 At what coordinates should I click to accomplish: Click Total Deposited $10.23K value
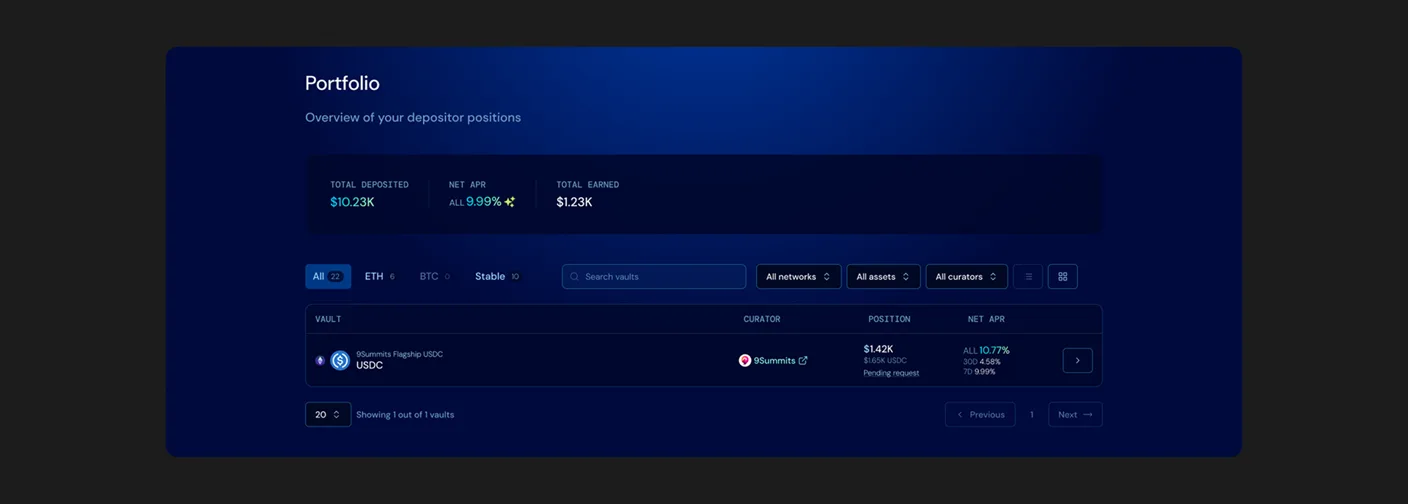352,202
